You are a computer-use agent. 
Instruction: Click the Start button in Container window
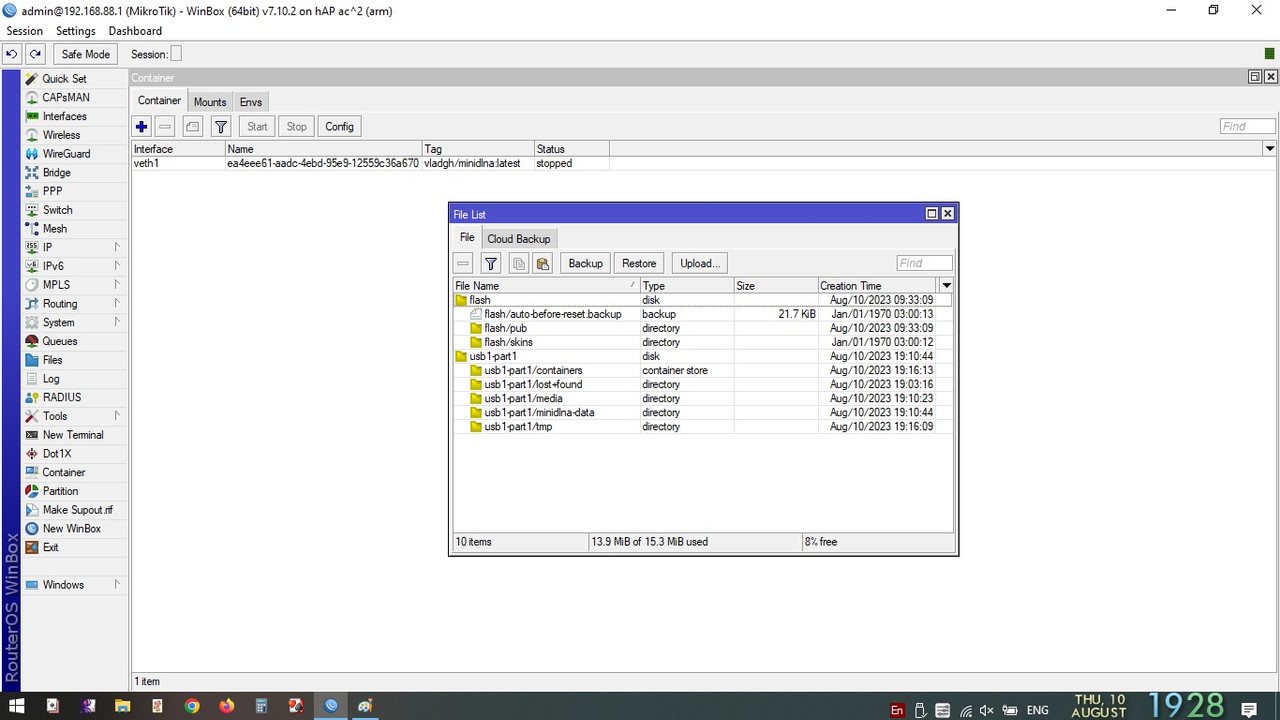click(x=257, y=127)
